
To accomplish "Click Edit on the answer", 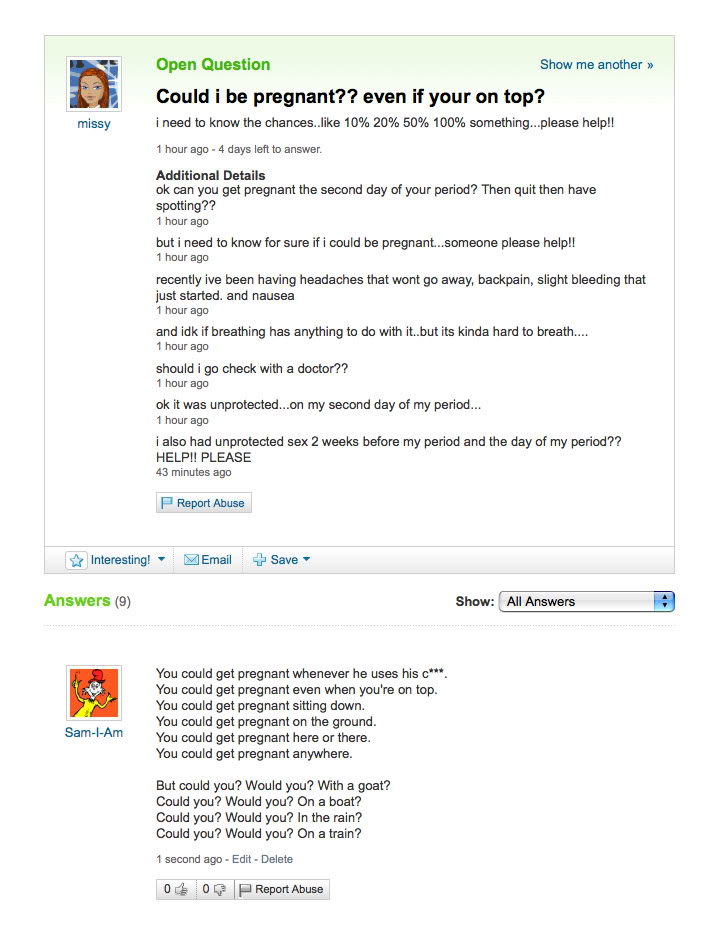I will (242, 859).
